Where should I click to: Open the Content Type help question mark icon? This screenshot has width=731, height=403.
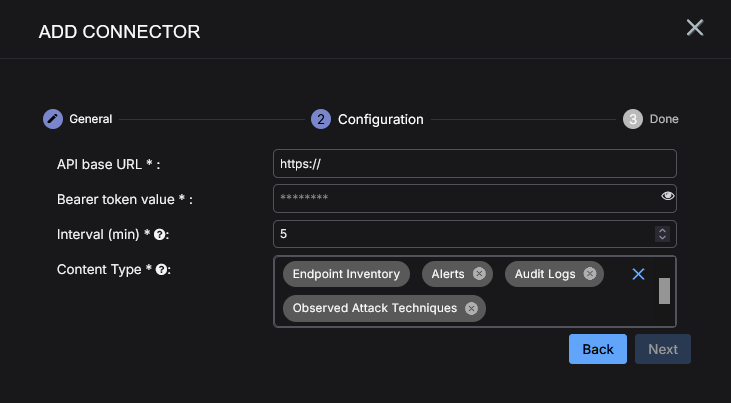[161, 270]
